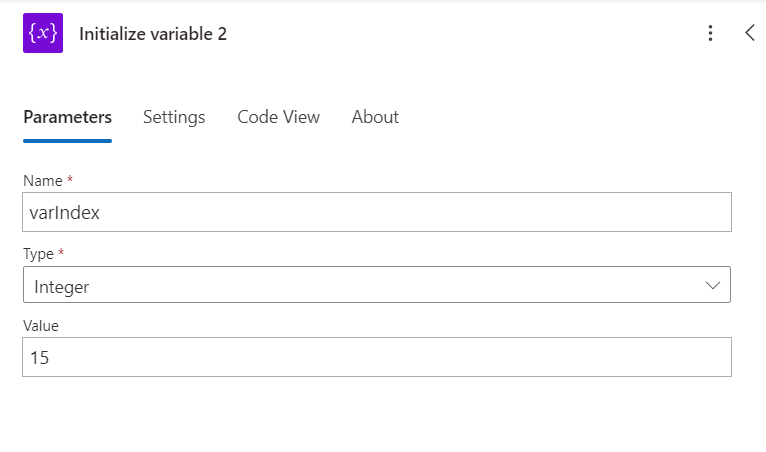766x452 pixels.
Task: Expand the Type combo box showing Integer
Action: click(376, 285)
